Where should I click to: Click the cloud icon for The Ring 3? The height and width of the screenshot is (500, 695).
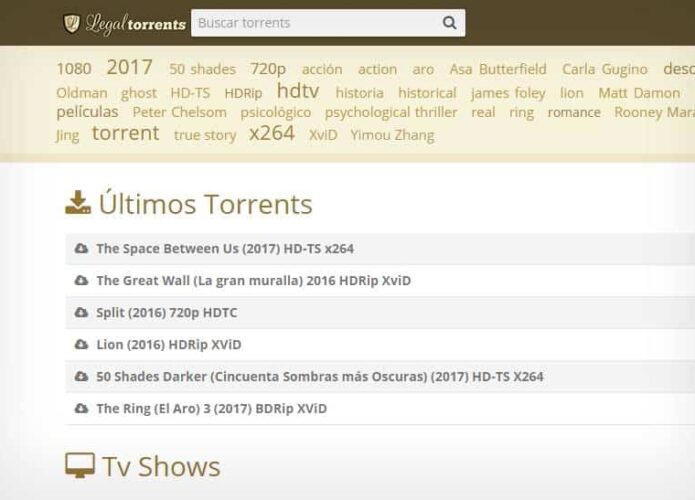pos(81,408)
